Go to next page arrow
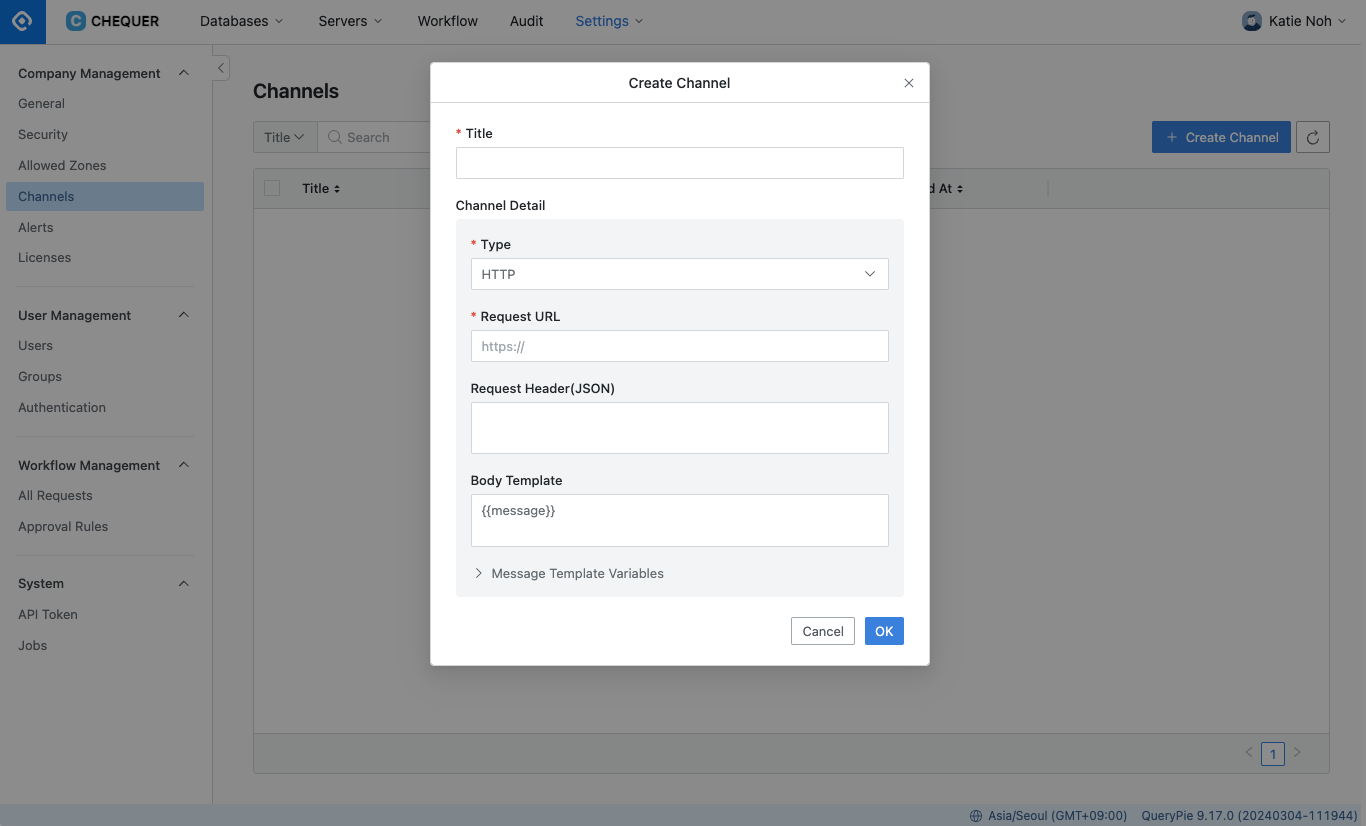This screenshot has width=1366, height=826. (x=1297, y=752)
